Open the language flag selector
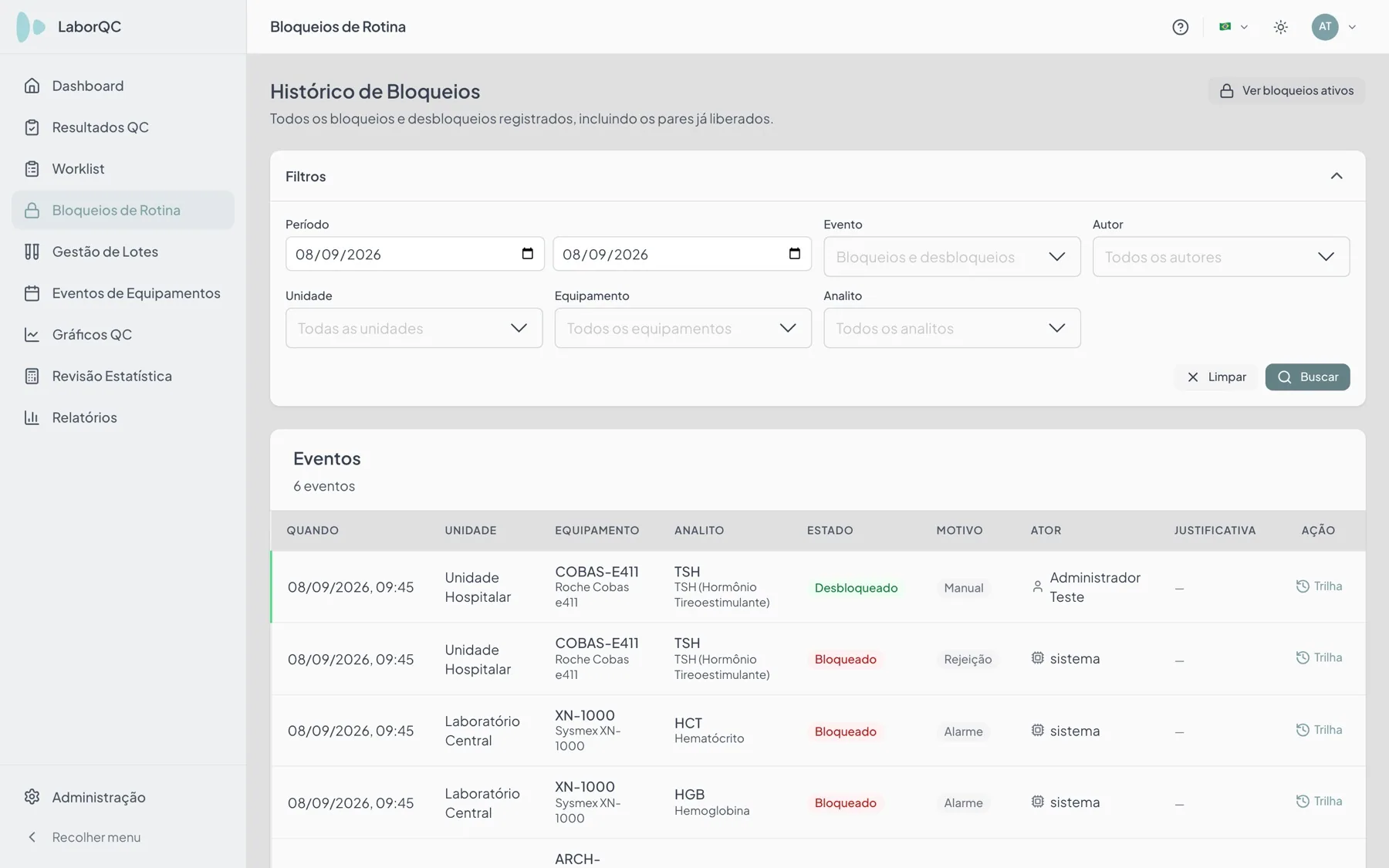 pyautogui.click(x=1233, y=27)
